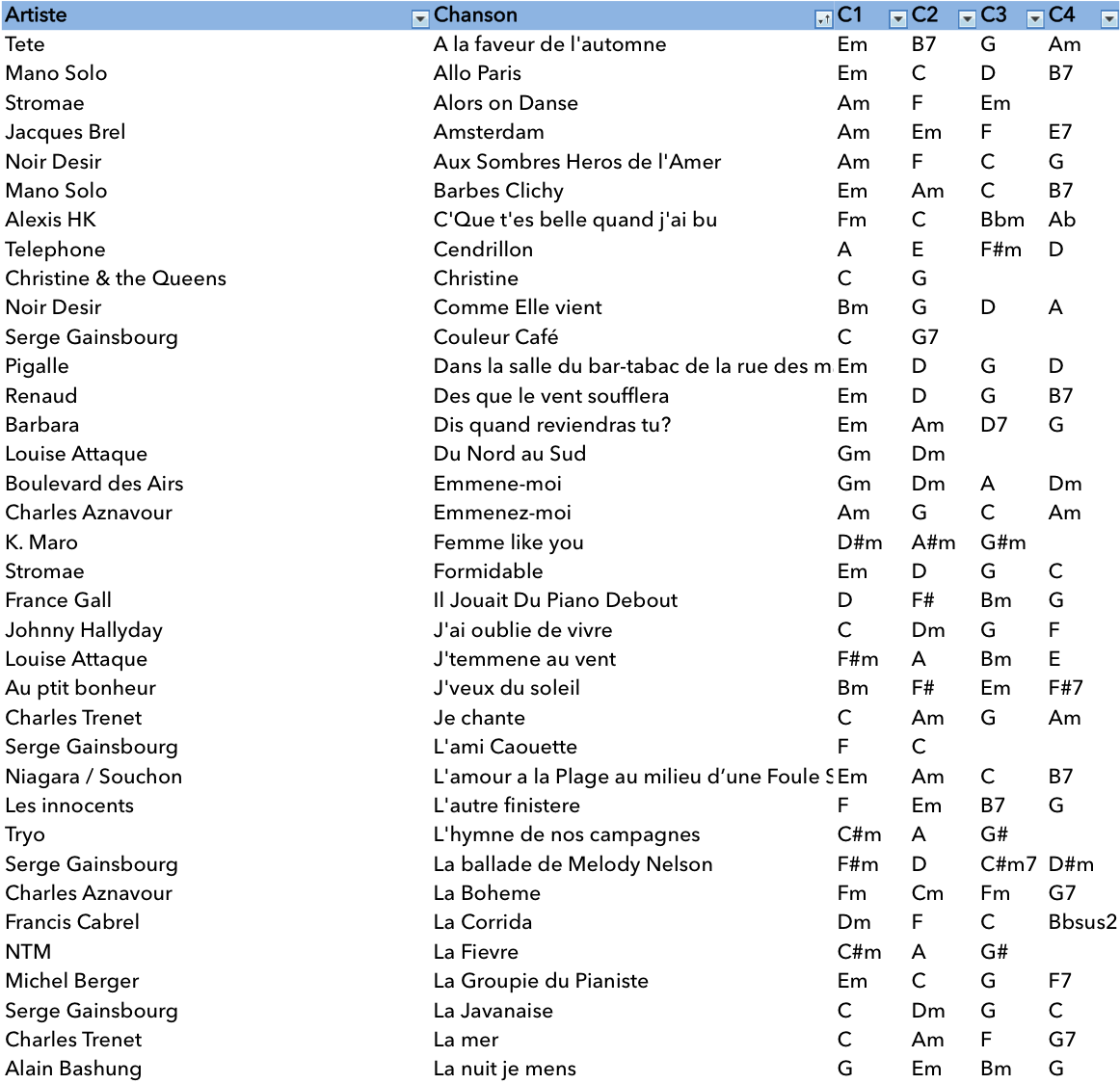Click the 'Allo Paris' cell

477,73
